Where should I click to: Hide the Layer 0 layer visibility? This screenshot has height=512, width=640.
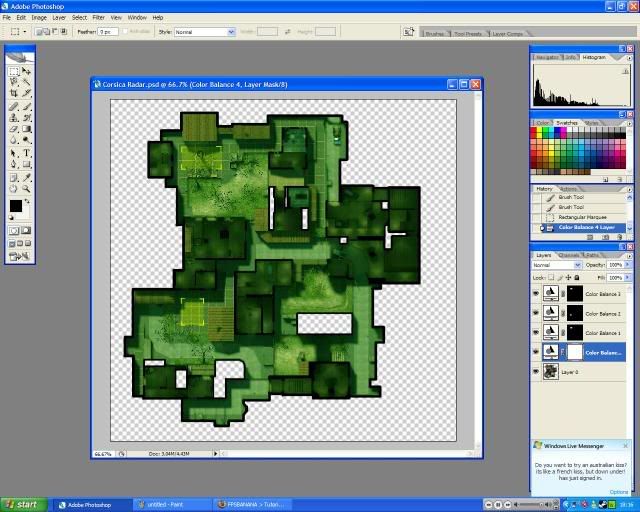point(536,371)
